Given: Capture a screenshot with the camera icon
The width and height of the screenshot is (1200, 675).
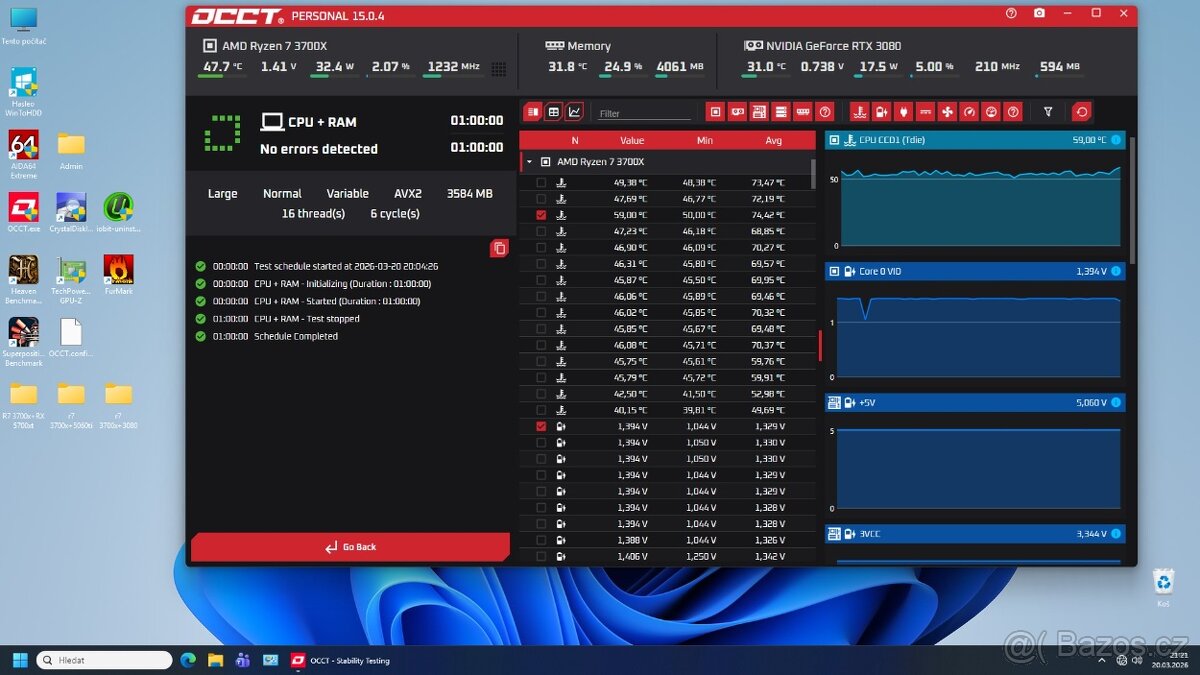Looking at the screenshot, I should coord(1040,13).
